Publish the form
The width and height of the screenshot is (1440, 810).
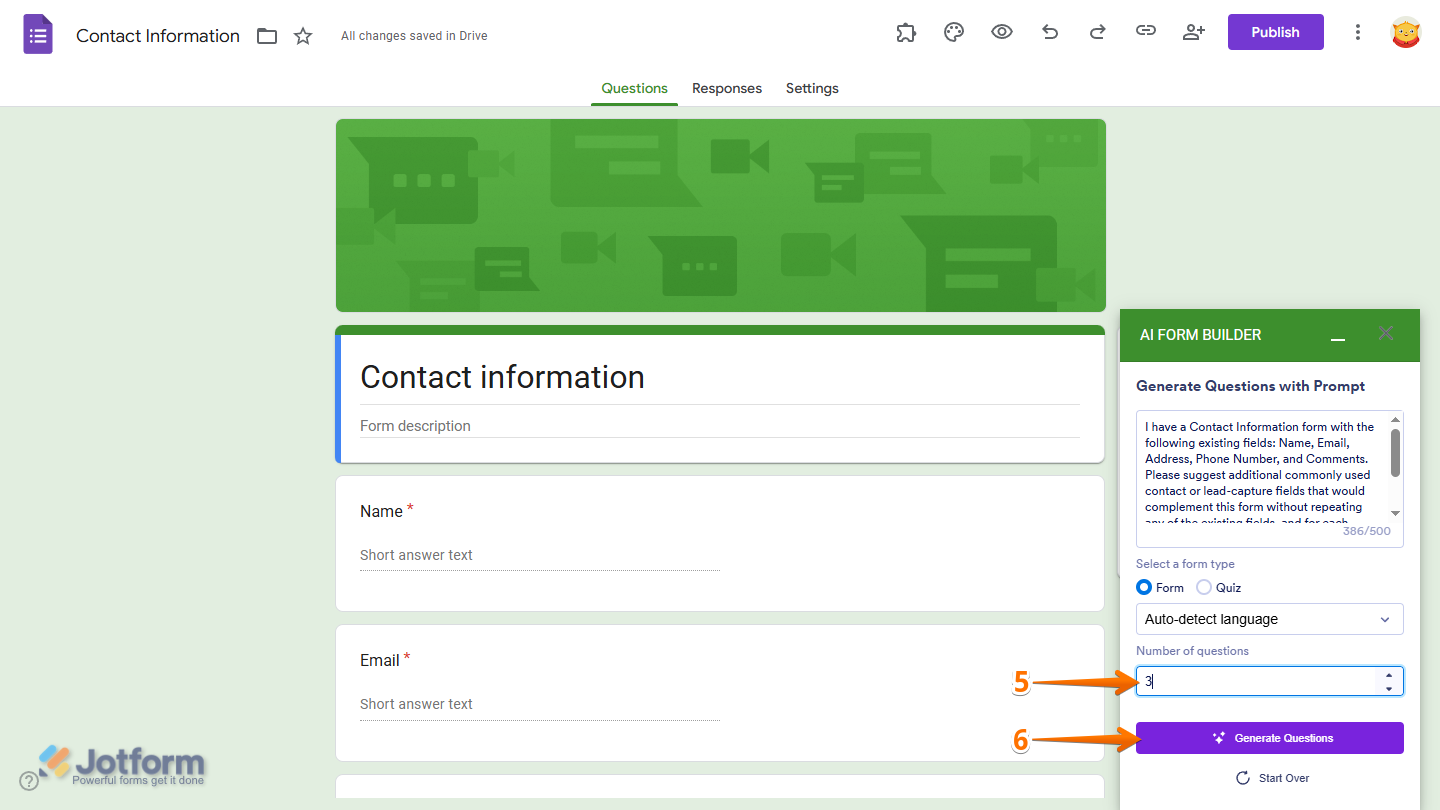[x=1275, y=31]
